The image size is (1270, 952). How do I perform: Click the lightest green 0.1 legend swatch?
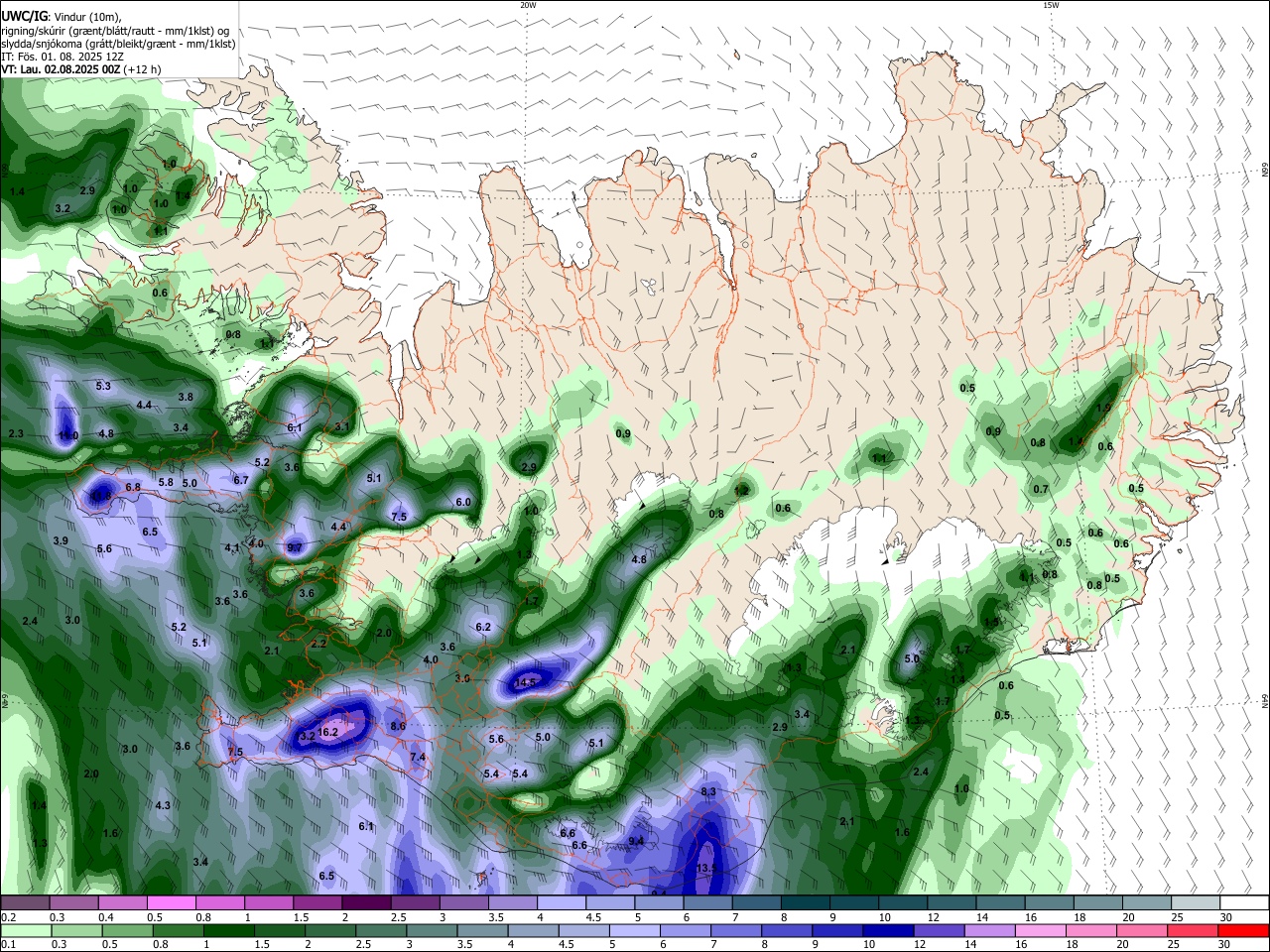coord(25,931)
